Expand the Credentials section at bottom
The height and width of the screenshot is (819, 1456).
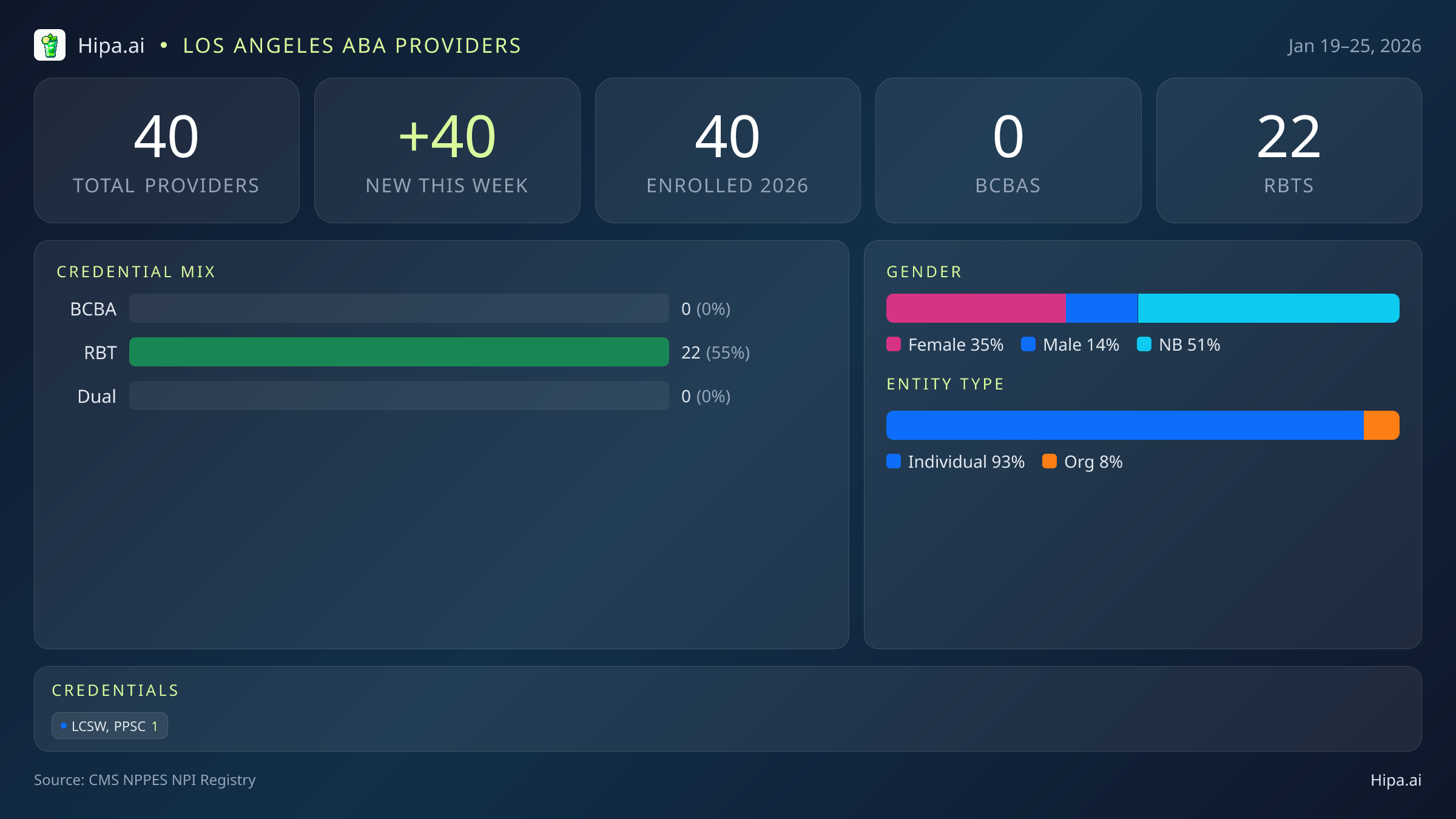pyautogui.click(x=115, y=690)
